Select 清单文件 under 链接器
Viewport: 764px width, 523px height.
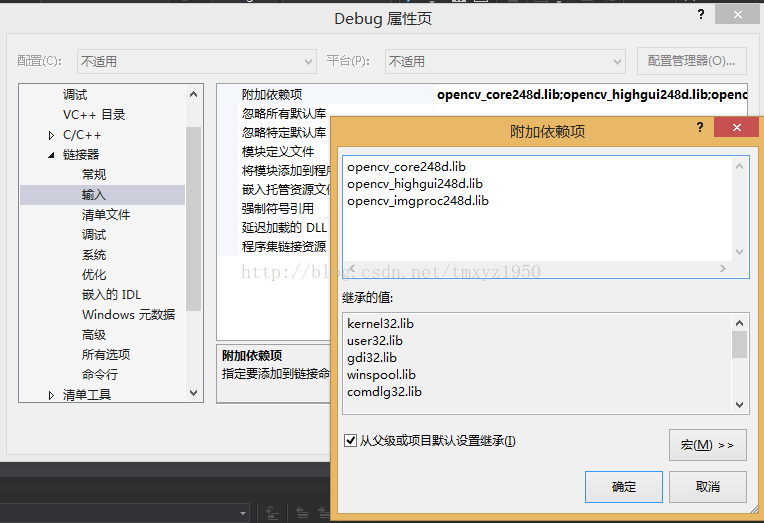coord(106,215)
